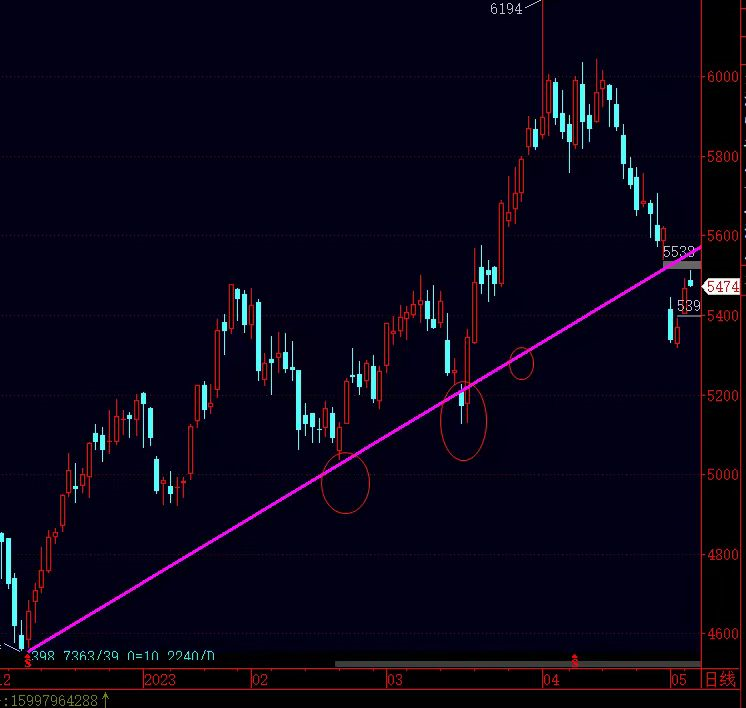This screenshot has width=746, height=708.
Task: Click the 2023 date axis label
Action: tap(160, 679)
